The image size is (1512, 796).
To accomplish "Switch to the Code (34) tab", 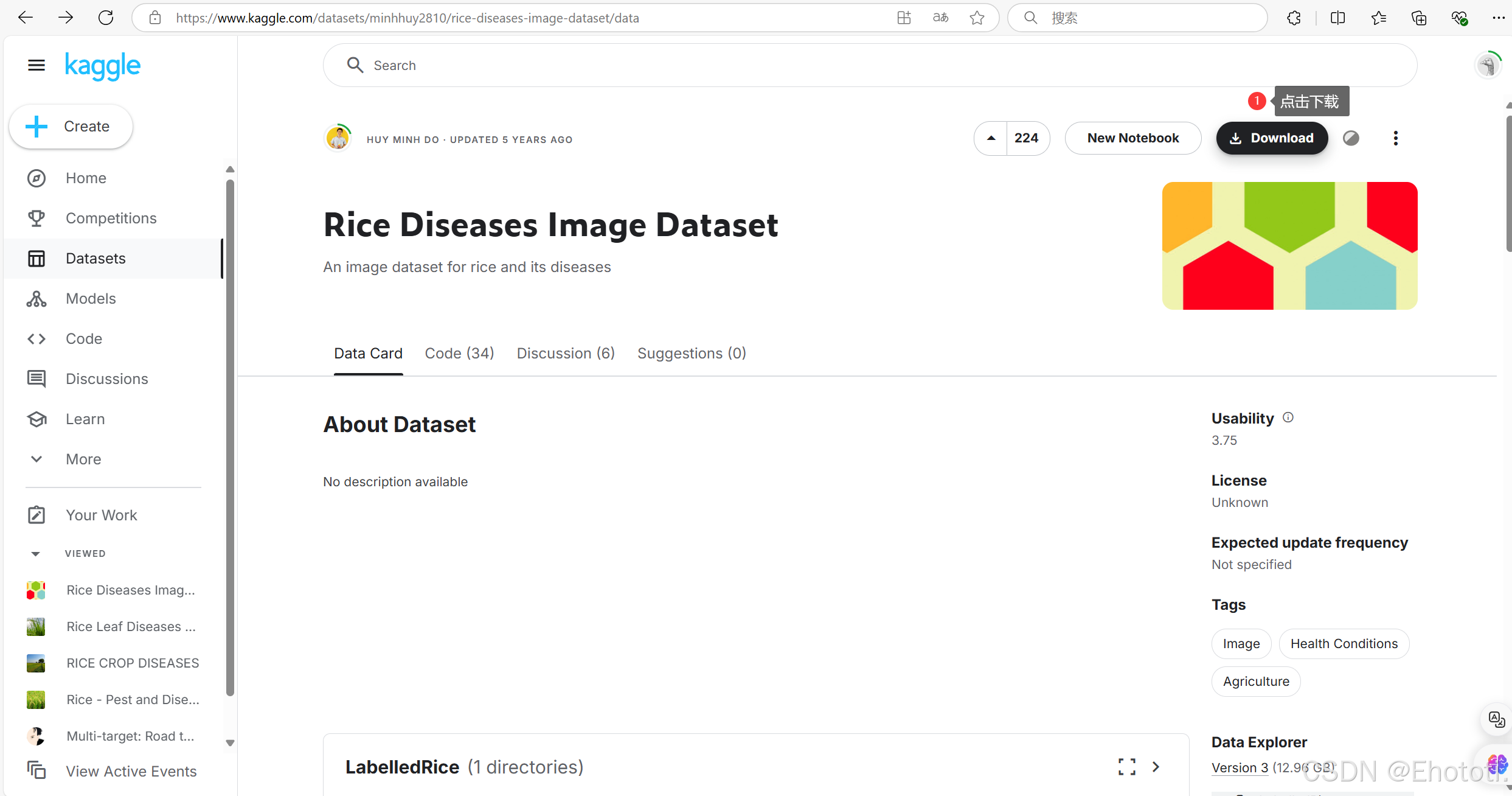I will [459, 353].
